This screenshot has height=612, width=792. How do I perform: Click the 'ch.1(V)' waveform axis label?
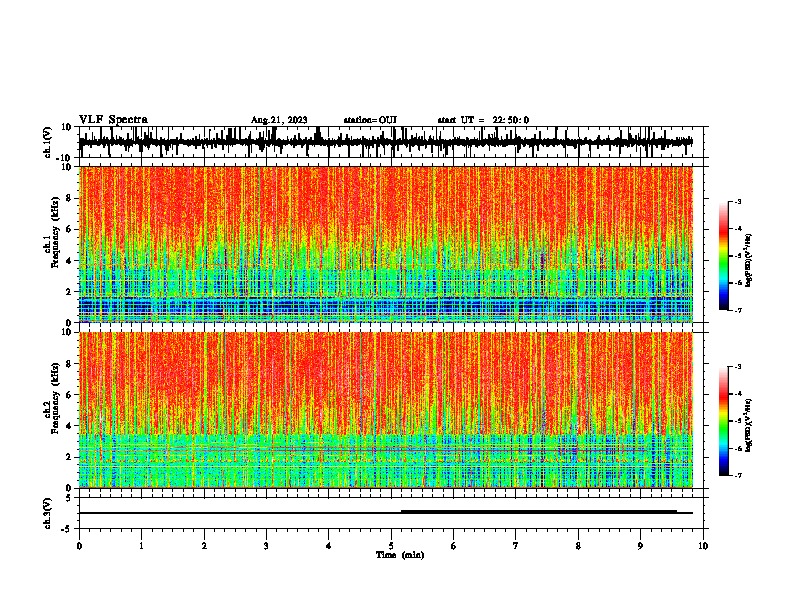(x=48, y=142)
